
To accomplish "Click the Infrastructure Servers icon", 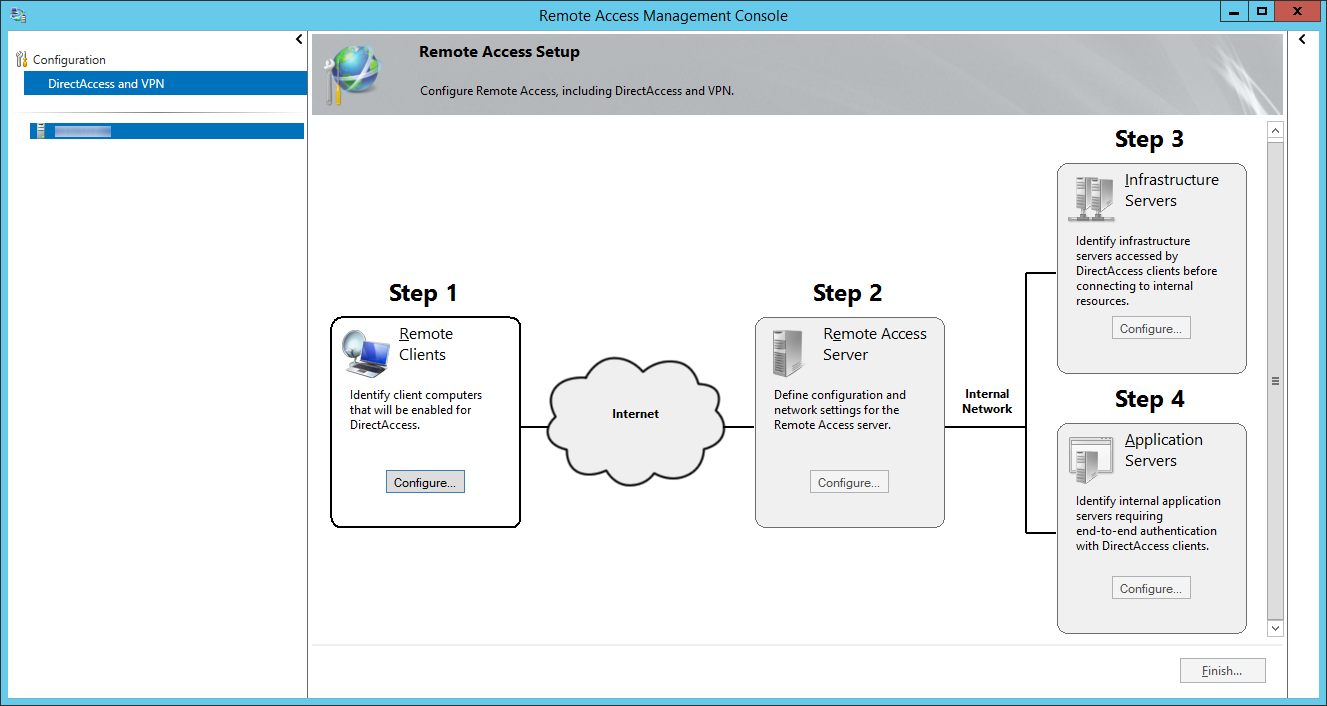I will tap(1090, 198).
